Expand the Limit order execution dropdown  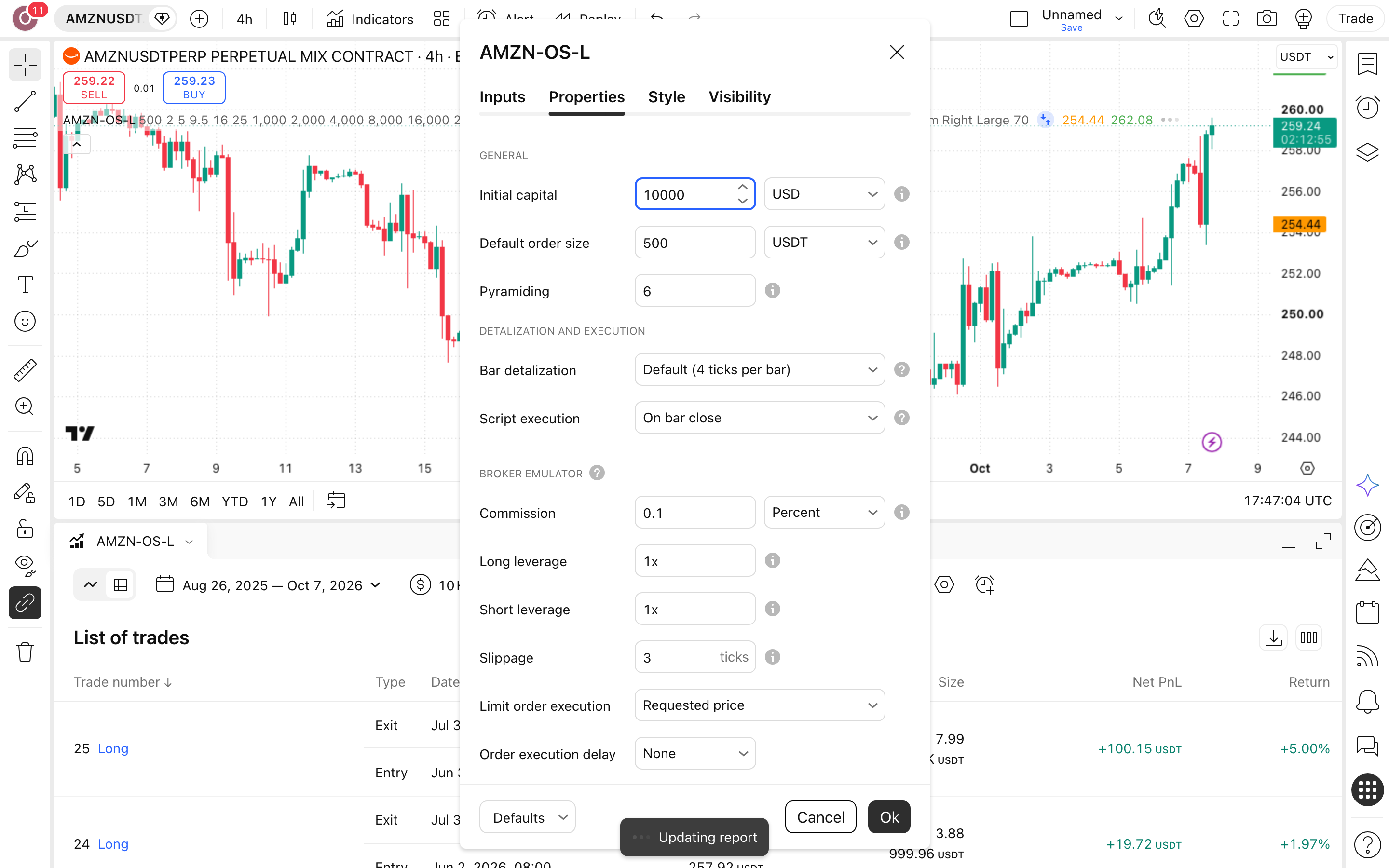759,705
